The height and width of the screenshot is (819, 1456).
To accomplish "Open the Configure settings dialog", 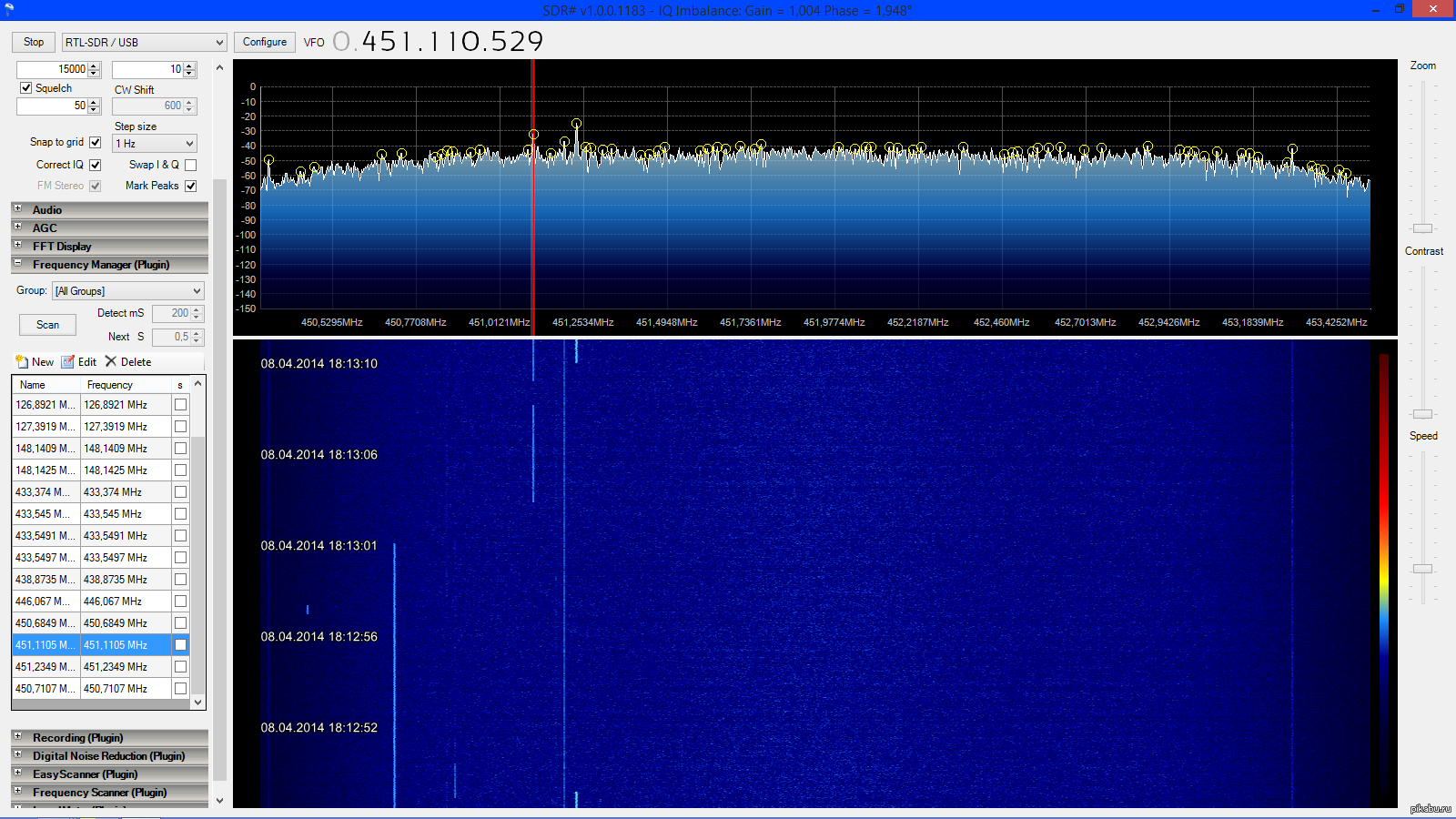I will point(264,42).
